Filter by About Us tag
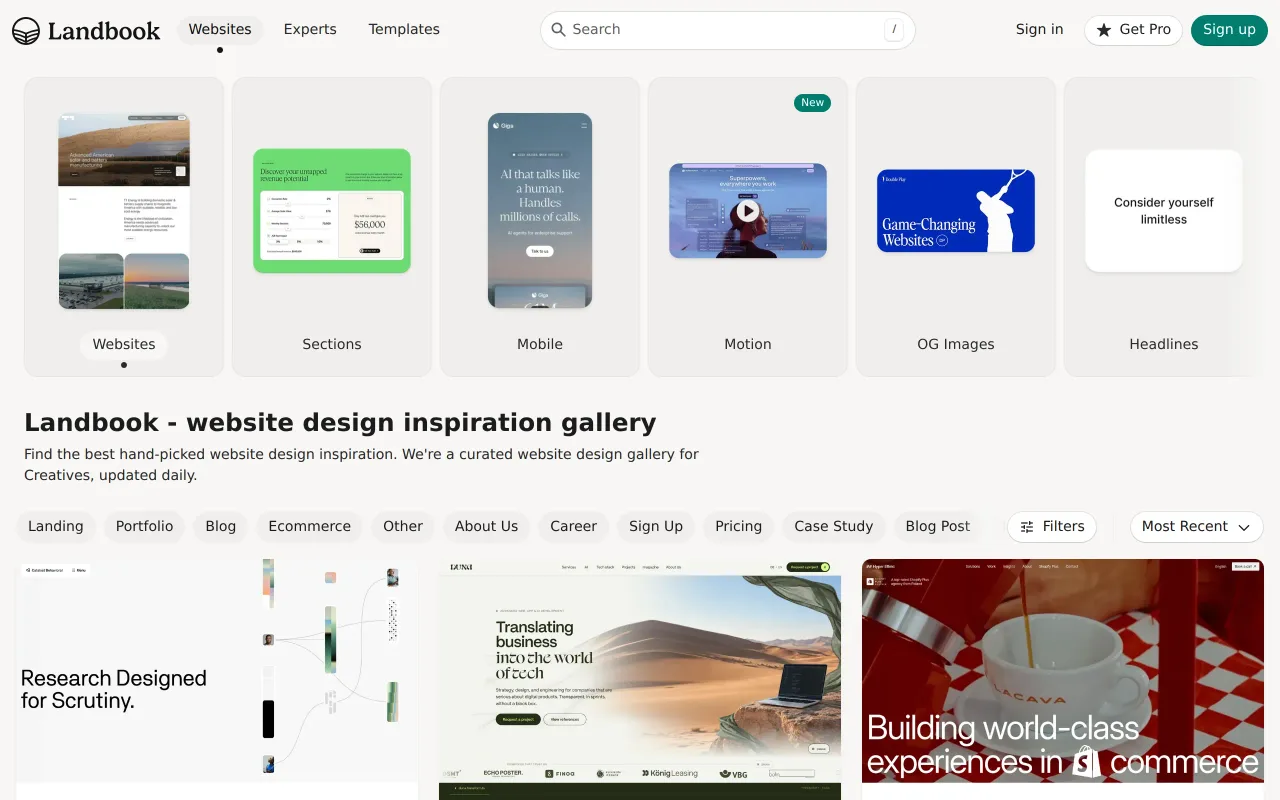Image resolution: width=1280 pixels, height=800 pixels. click(486, 527)
